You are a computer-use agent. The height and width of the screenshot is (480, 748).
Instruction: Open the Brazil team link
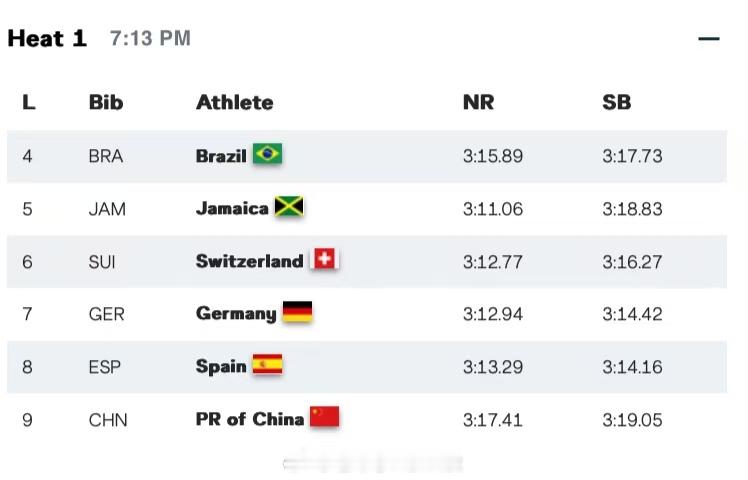click(221, 156)
